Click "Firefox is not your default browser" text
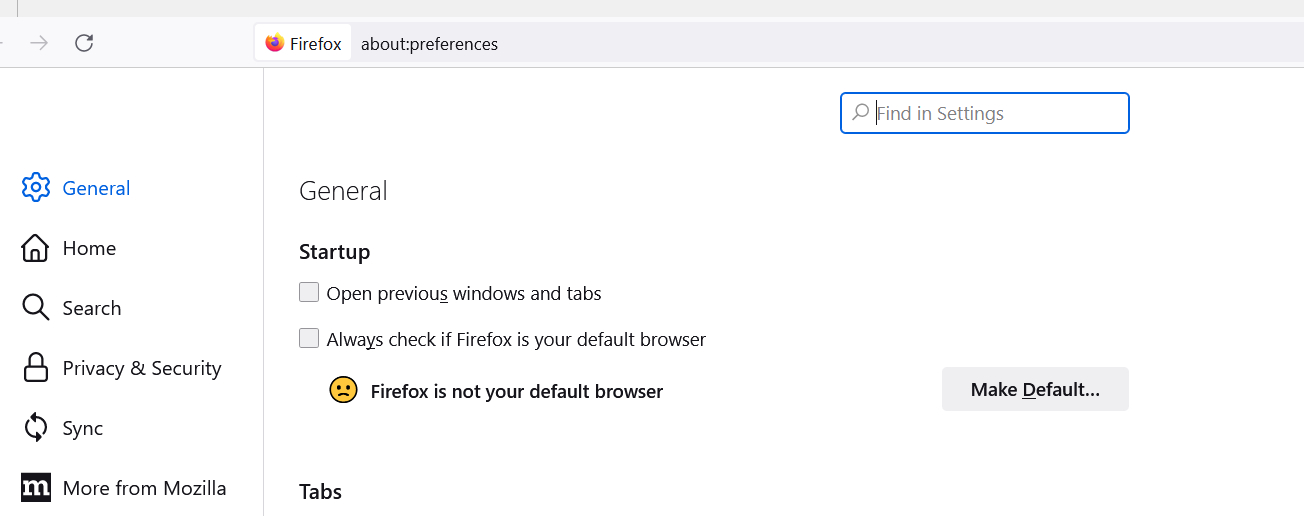 pyautogui.click(x=516, y=391)
